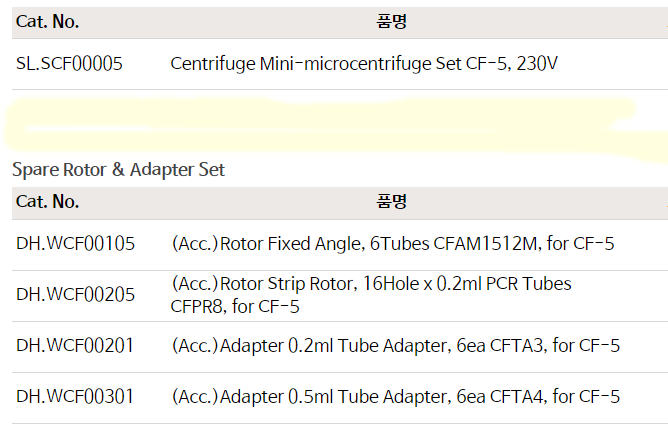Select the Rotor Strip Rotor 16Hole description
The height and width of the screenshot is (424, 668).
pyautogui.click(x=371, y=285)
